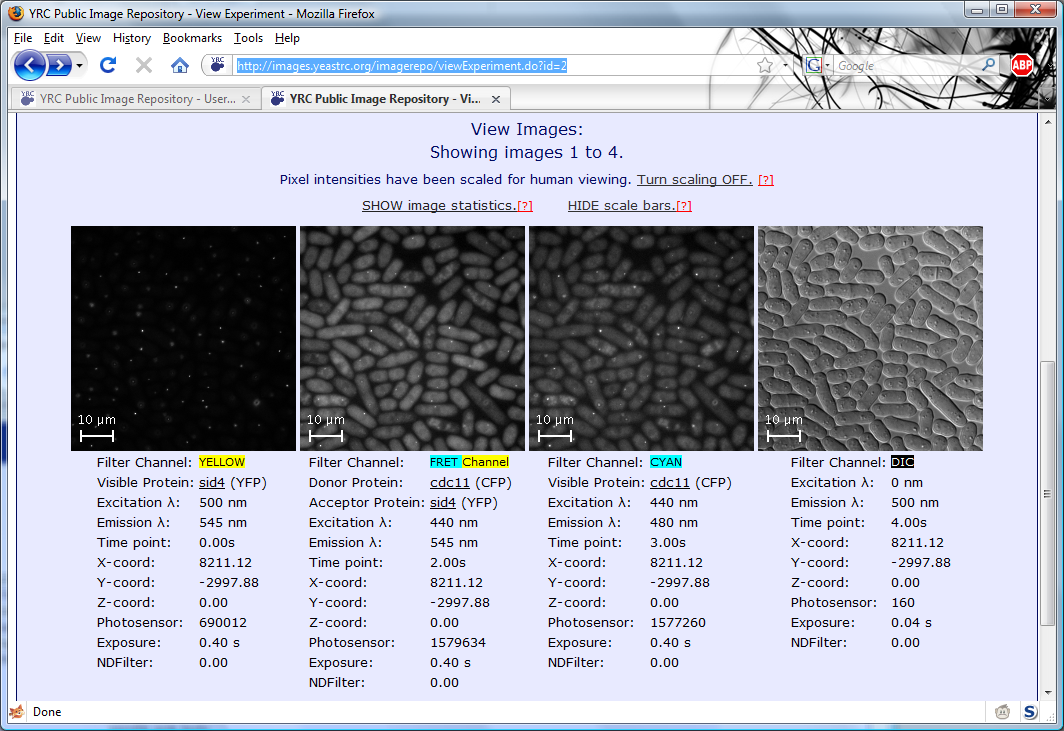Image resolution: width=1064 pixels, height=731 pixels.
Task: Click the Forward navigation arrow
Action: point(59,66)
